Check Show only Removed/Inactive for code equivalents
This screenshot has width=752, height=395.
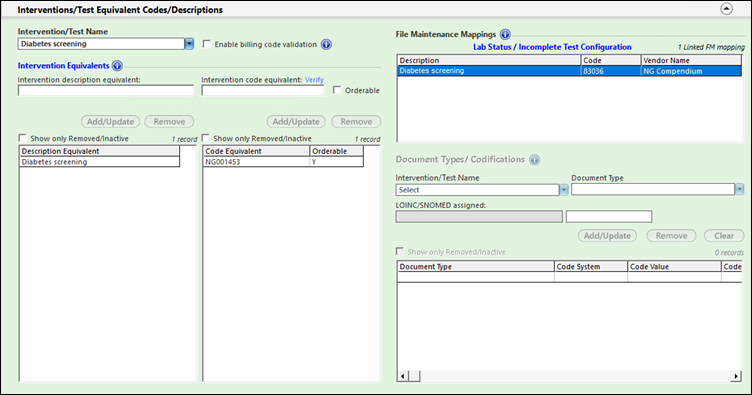coord(205,138)
